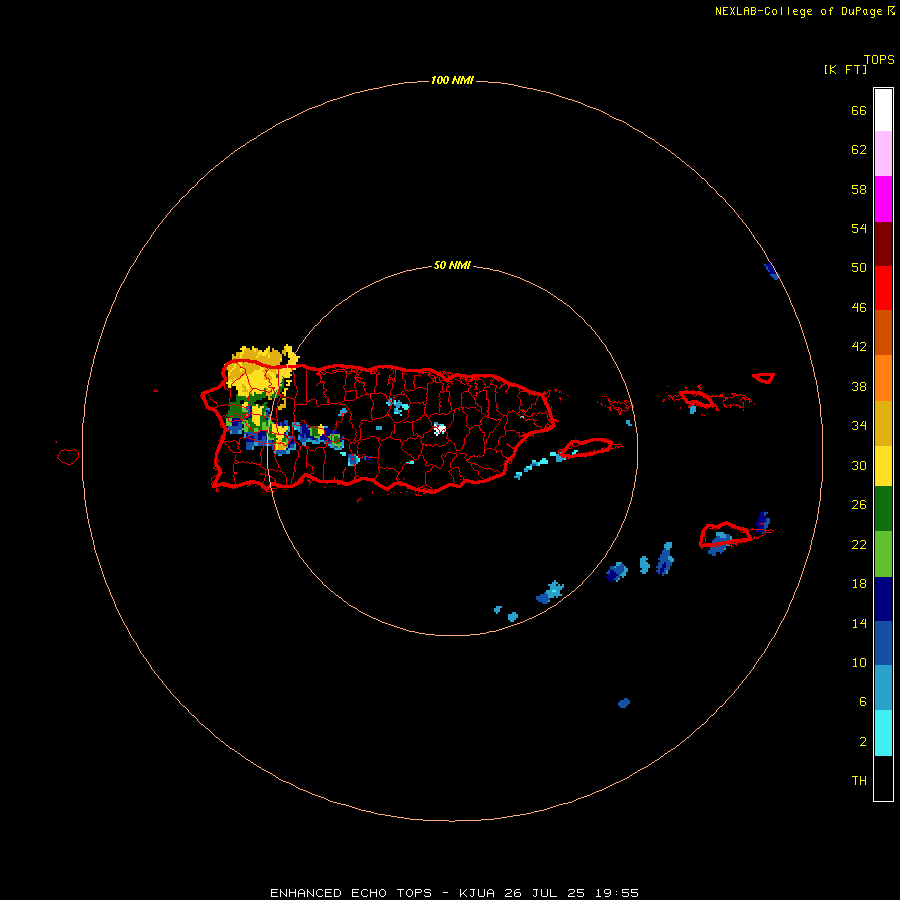Click the bright red legend swatch
This screenshot has height=900, width=900.
click(883, 288)
